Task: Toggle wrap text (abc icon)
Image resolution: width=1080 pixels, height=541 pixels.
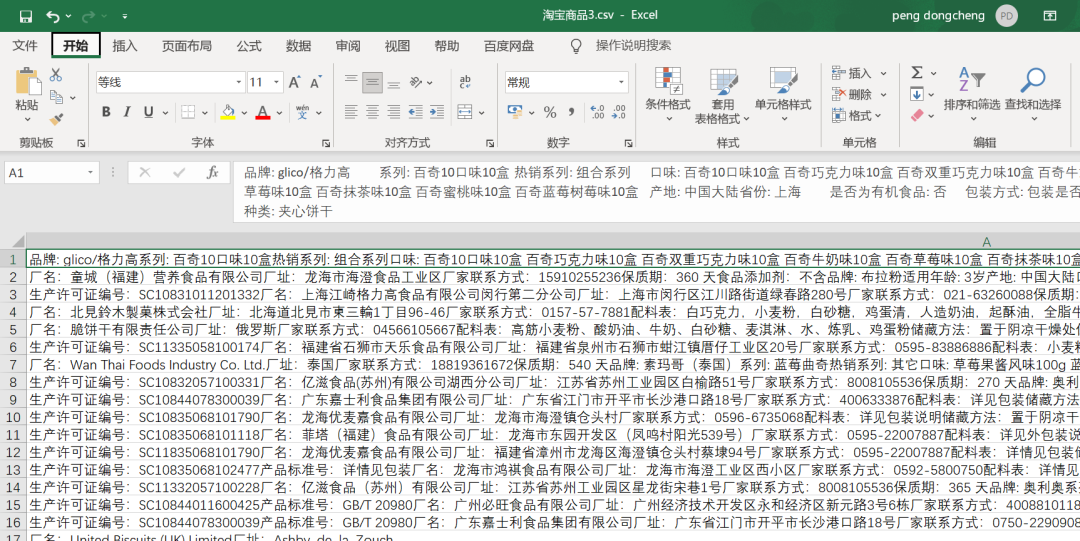Action: coord(465,83)
